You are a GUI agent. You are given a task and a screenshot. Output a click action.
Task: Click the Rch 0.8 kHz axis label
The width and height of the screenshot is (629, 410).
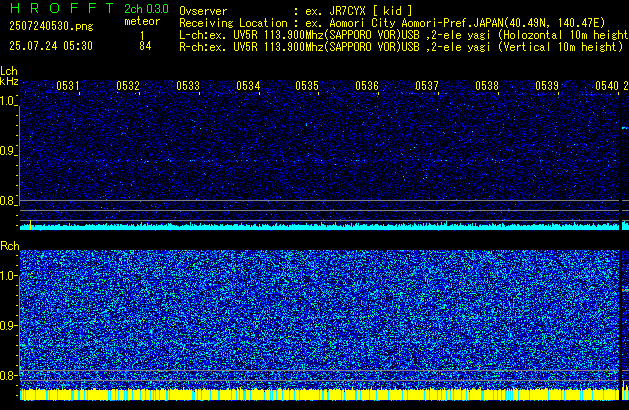tap(7, 375)
